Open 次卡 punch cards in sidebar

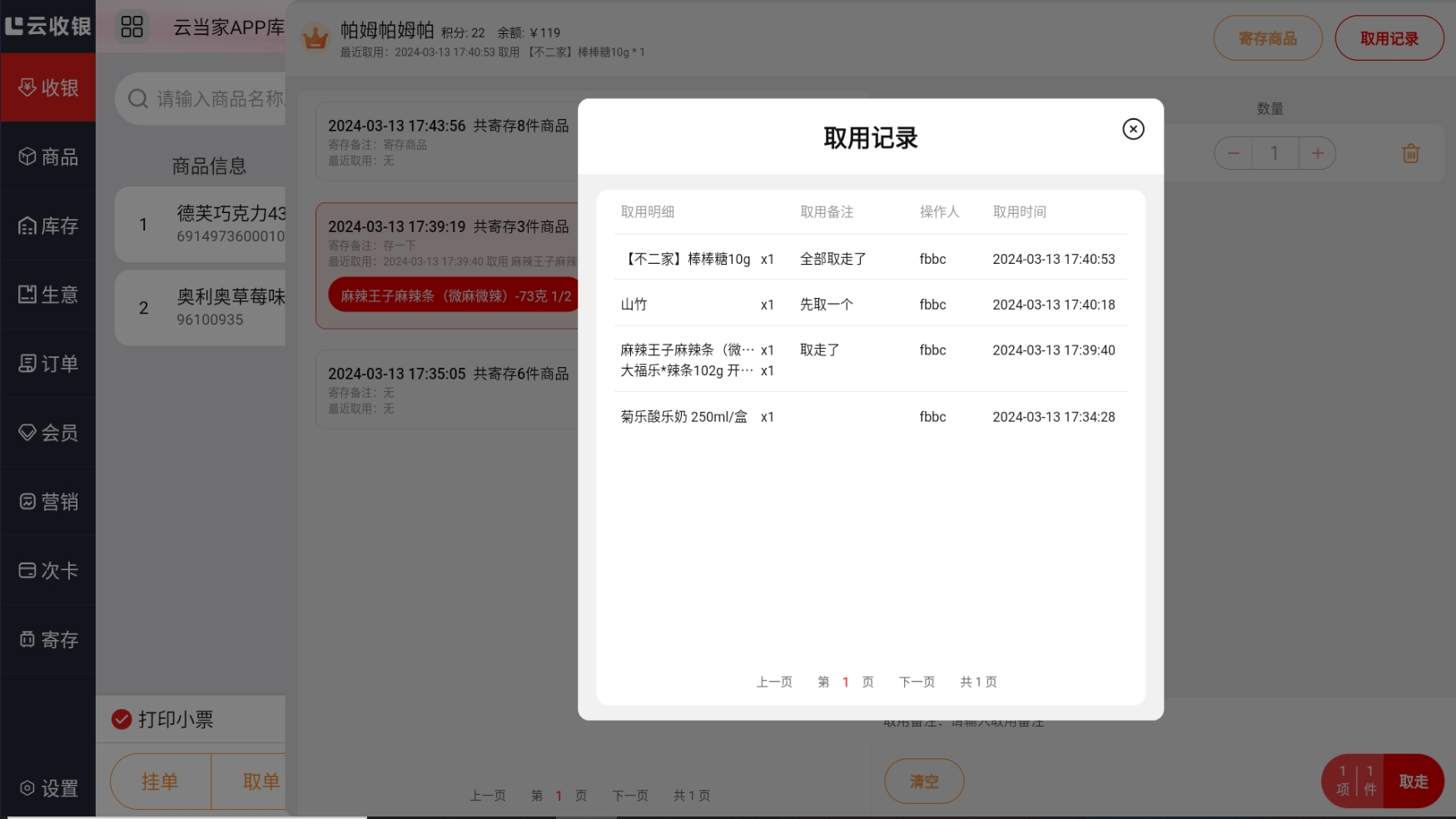pyautogui.click(x=48, y=571)
